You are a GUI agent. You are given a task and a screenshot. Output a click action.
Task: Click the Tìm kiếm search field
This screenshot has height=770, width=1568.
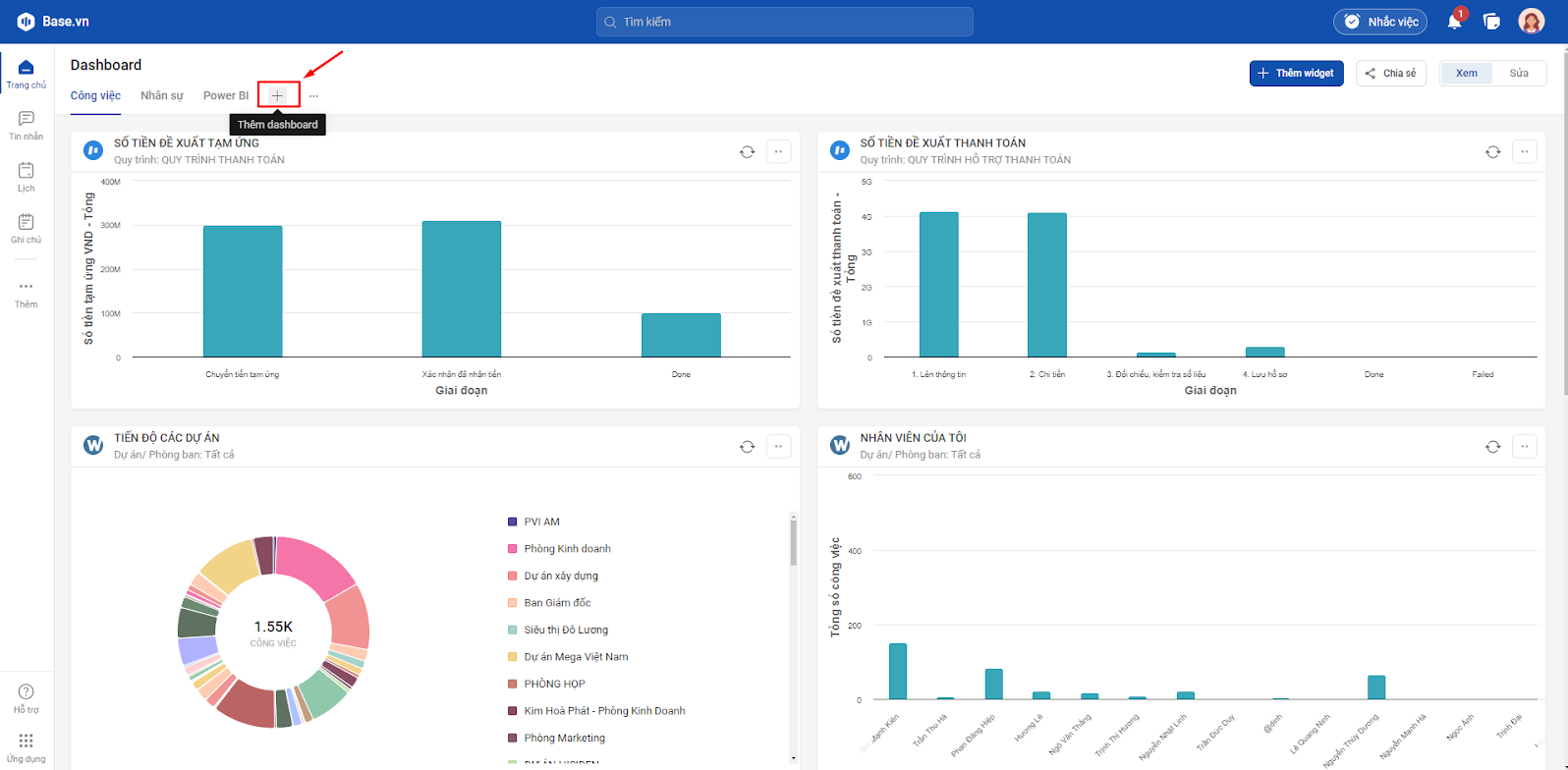pyautogui.click(x=785, y=22)
